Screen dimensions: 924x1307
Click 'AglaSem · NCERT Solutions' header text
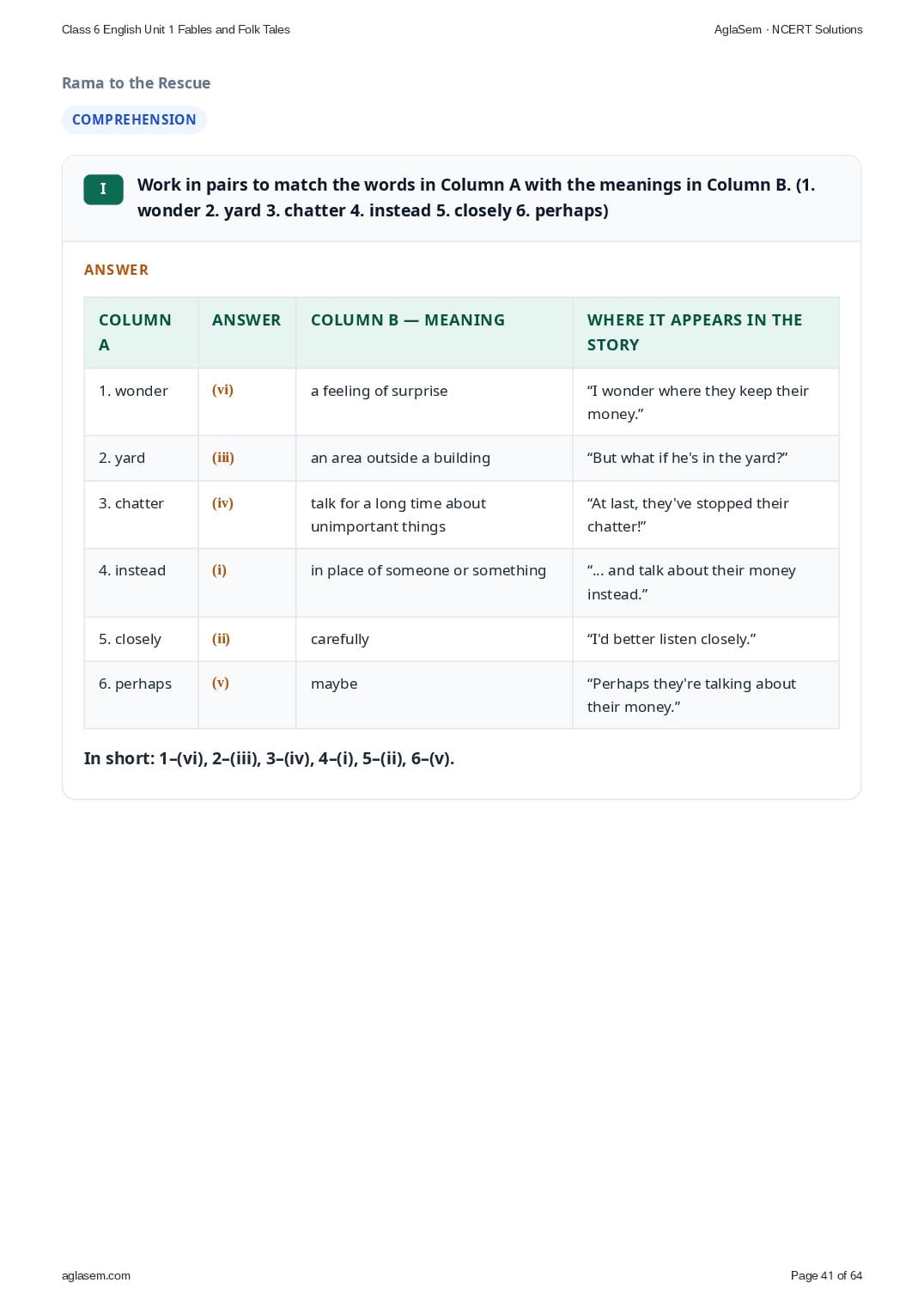pyautogui.click(x=788, y=29)
